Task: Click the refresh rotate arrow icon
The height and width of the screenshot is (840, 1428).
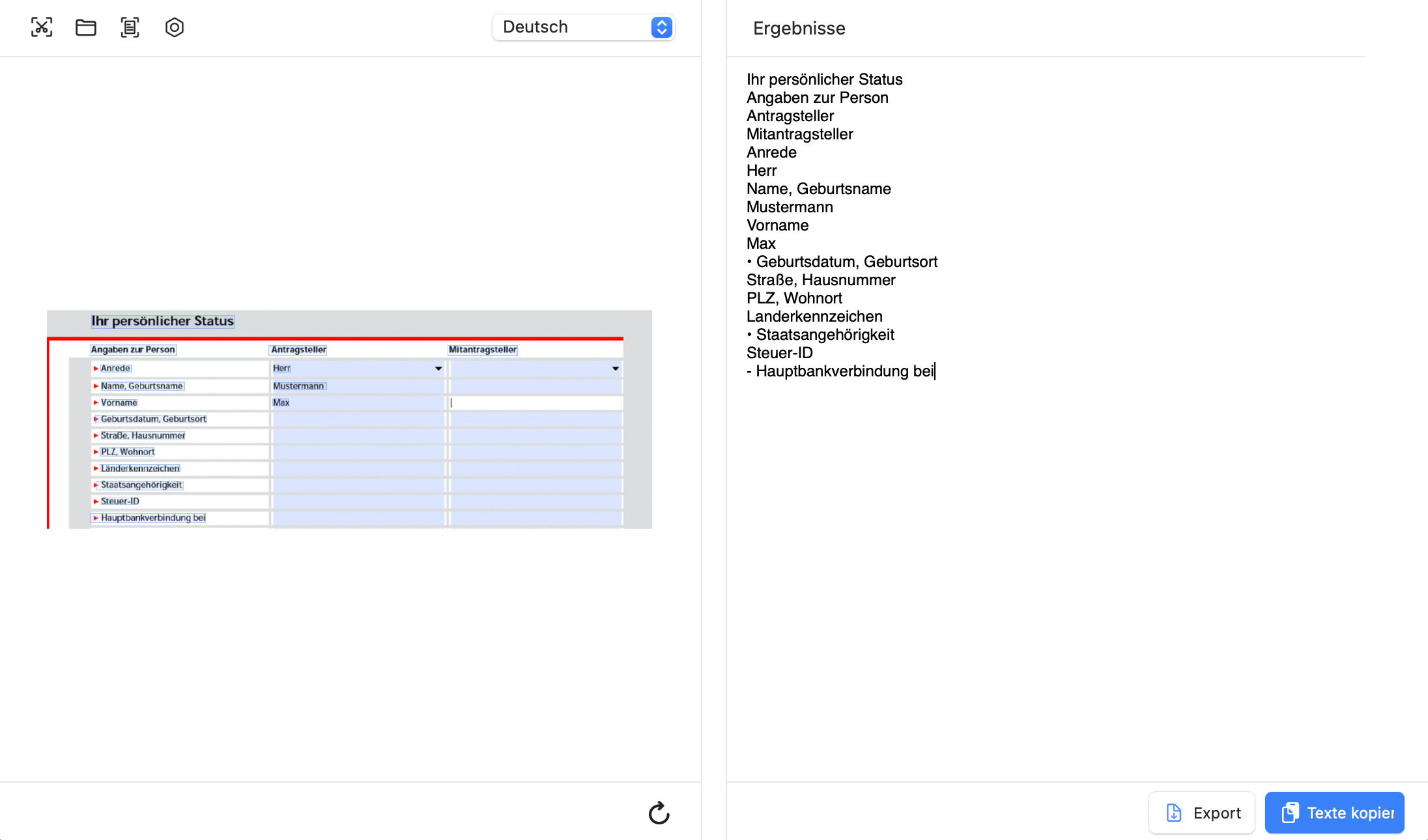Action: coord(659,813)
